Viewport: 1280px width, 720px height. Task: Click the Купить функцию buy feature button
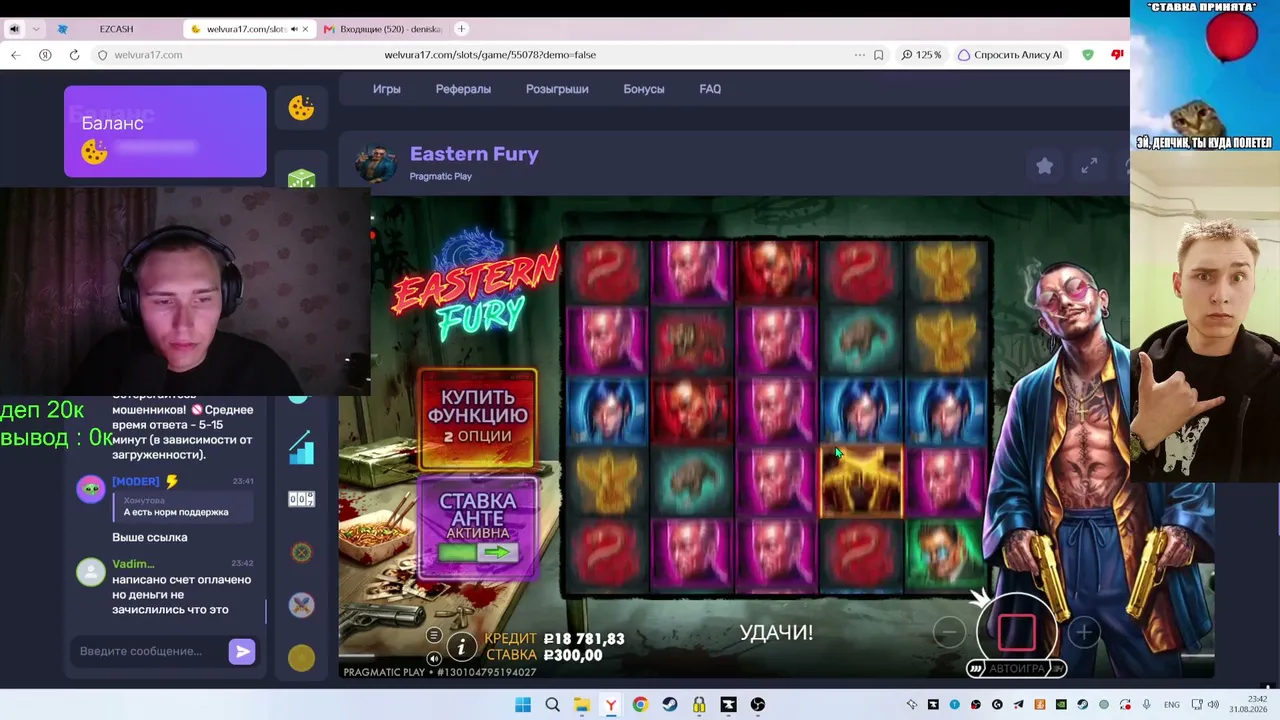[478, 418]
